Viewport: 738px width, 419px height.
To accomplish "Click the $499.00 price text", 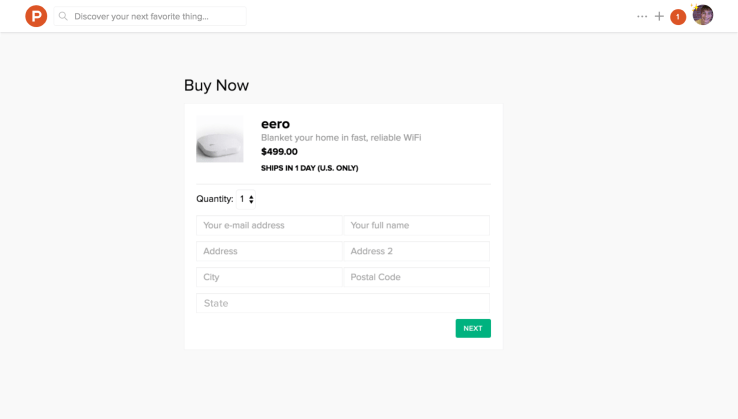I will click(279, 152).
